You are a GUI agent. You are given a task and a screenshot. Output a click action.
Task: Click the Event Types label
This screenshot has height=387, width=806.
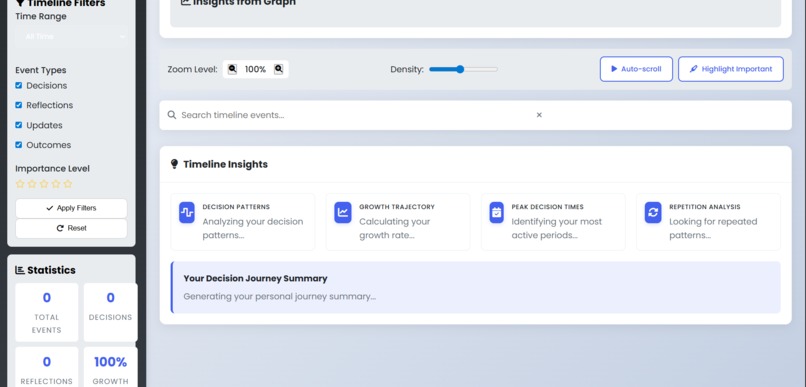pos(41,70)
